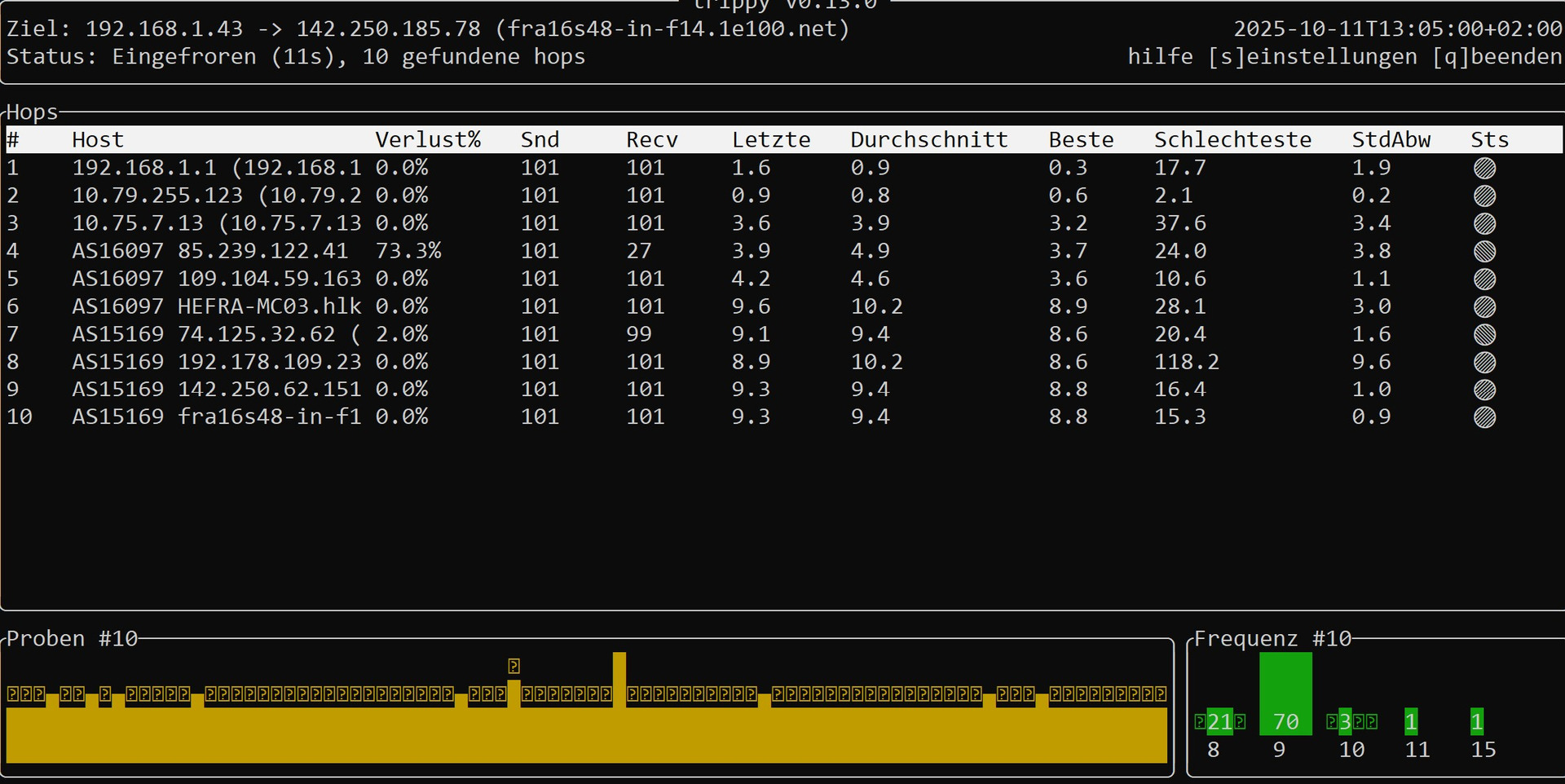Screen dimensions: 1565x784
Task: Click status icon of hop 8 row
Action: click(x=1484, y=362)
